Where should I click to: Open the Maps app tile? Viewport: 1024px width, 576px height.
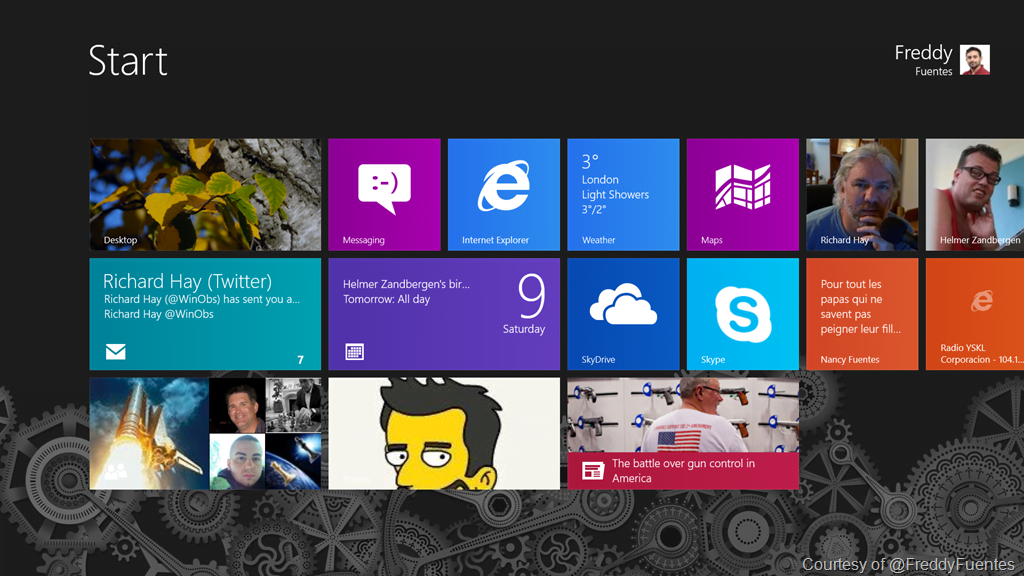click(x=742, y=194)
